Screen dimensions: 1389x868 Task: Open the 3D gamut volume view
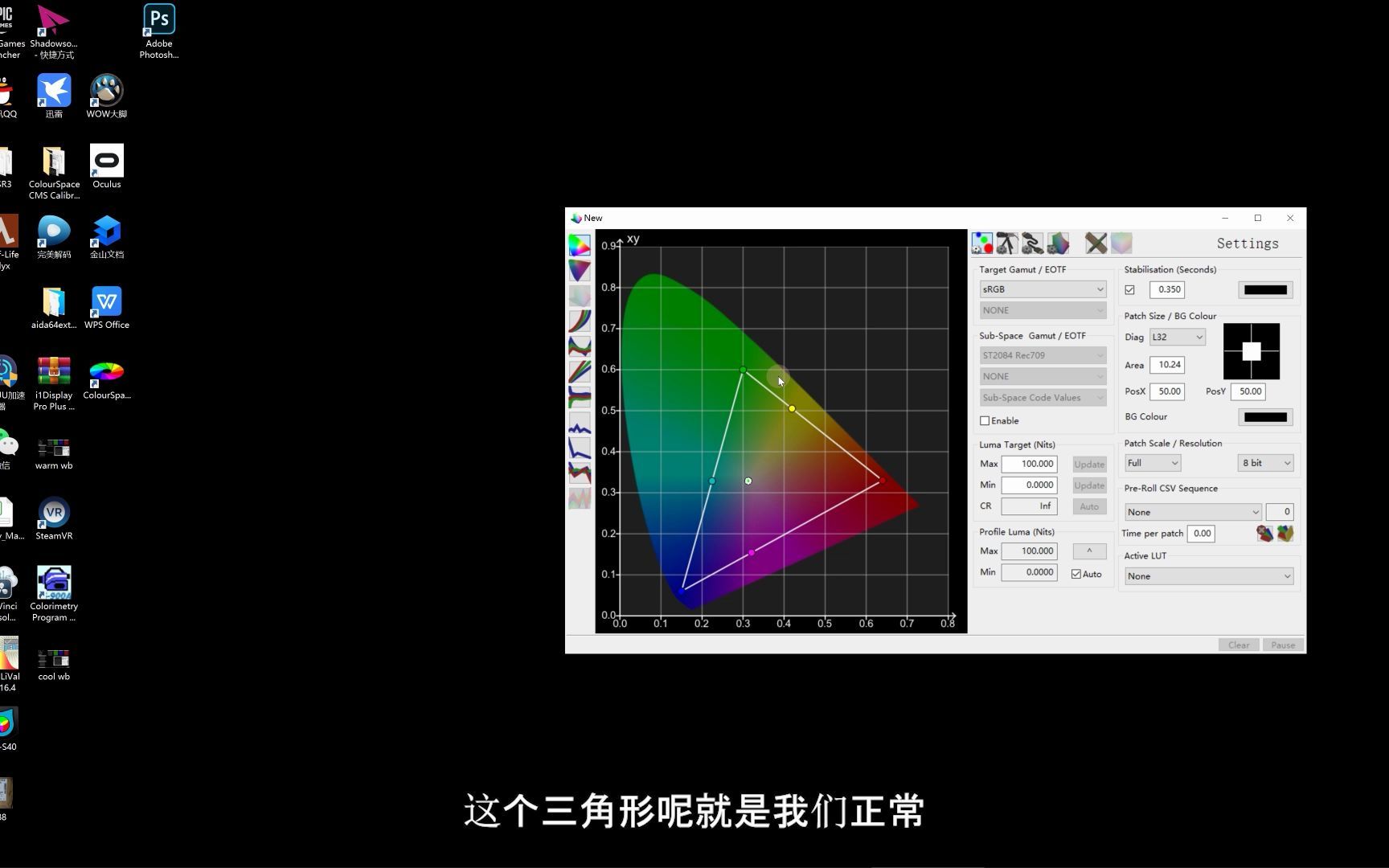tap(580, 270)
